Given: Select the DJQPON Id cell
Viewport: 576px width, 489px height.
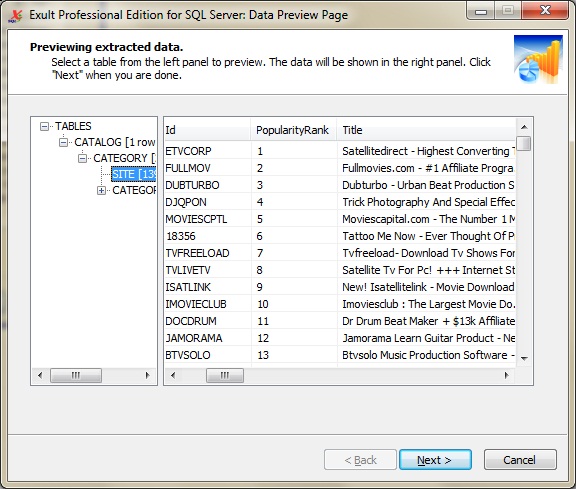Looking at the screenshot, I should pyautogui.click(x=208, y=202).
